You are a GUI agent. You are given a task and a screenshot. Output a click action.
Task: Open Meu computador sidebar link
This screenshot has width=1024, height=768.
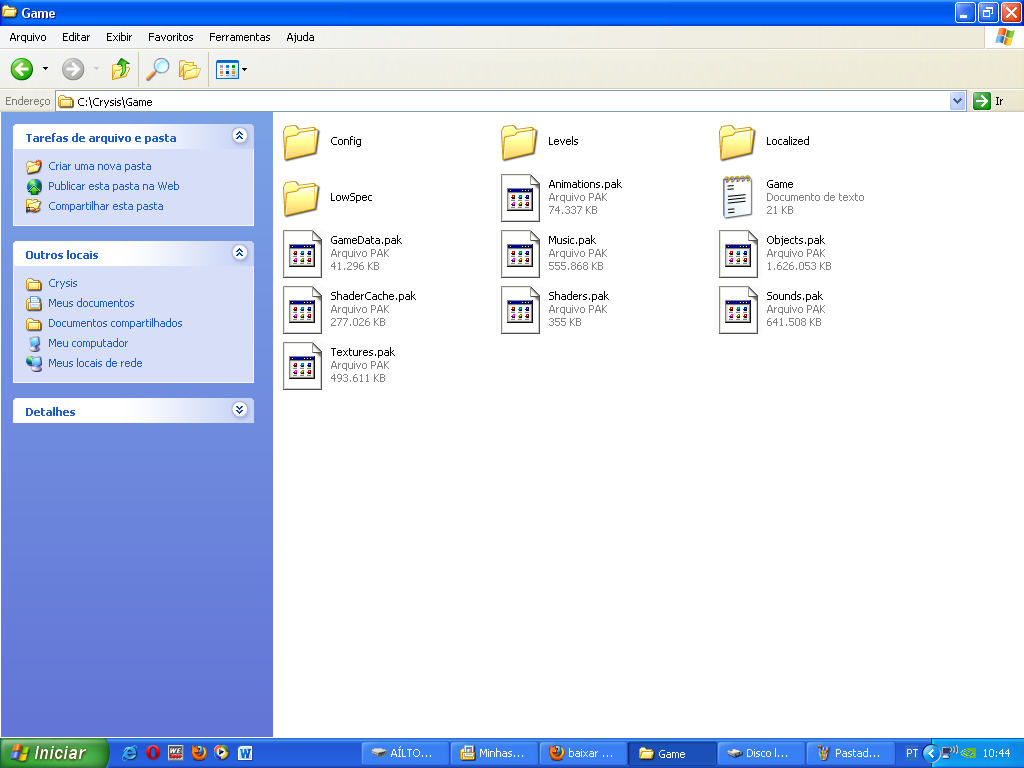(x=88, y=343)
